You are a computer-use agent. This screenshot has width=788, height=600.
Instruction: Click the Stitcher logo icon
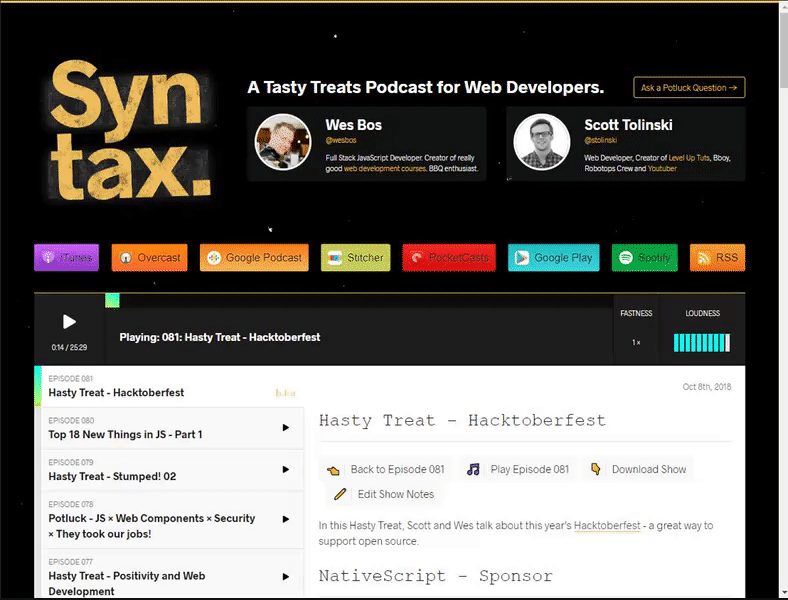click(x=335, y=258)
